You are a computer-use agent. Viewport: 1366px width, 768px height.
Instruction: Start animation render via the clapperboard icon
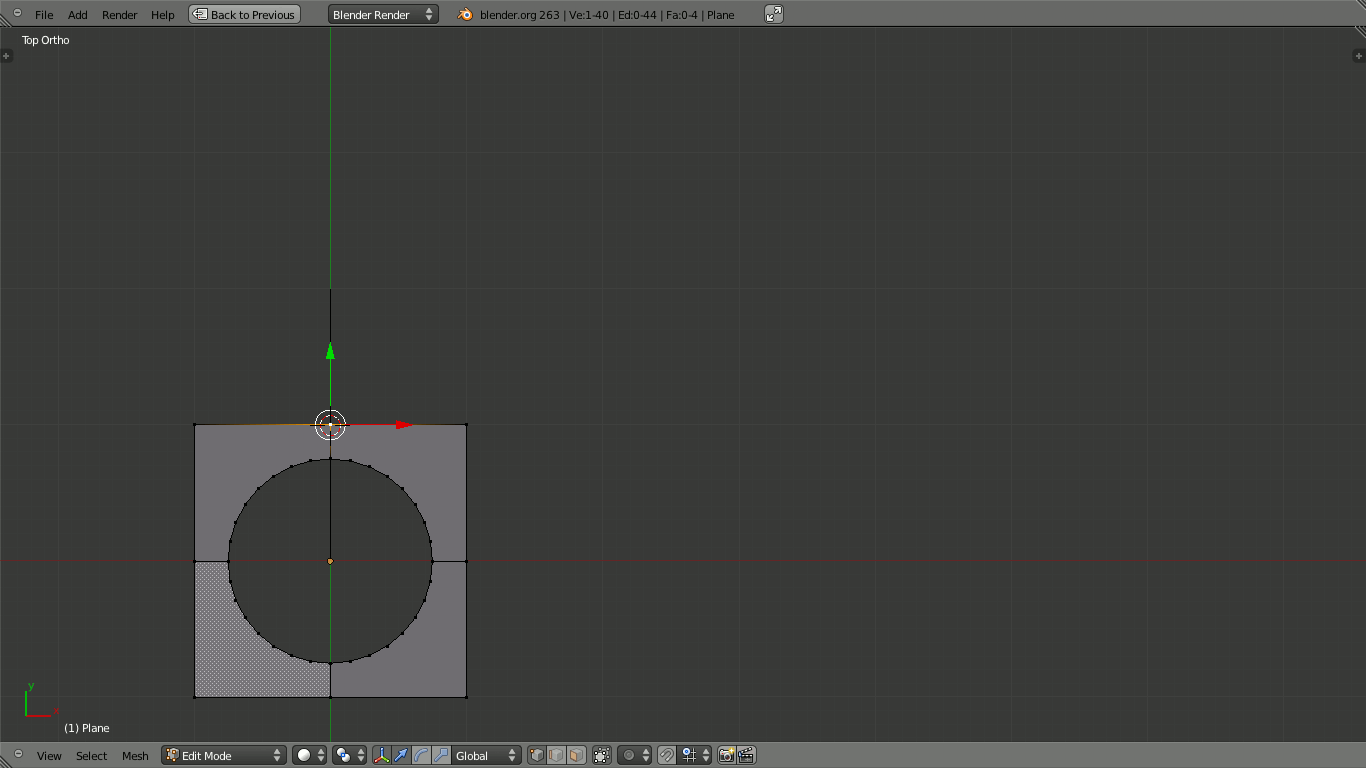coord(747,755)
